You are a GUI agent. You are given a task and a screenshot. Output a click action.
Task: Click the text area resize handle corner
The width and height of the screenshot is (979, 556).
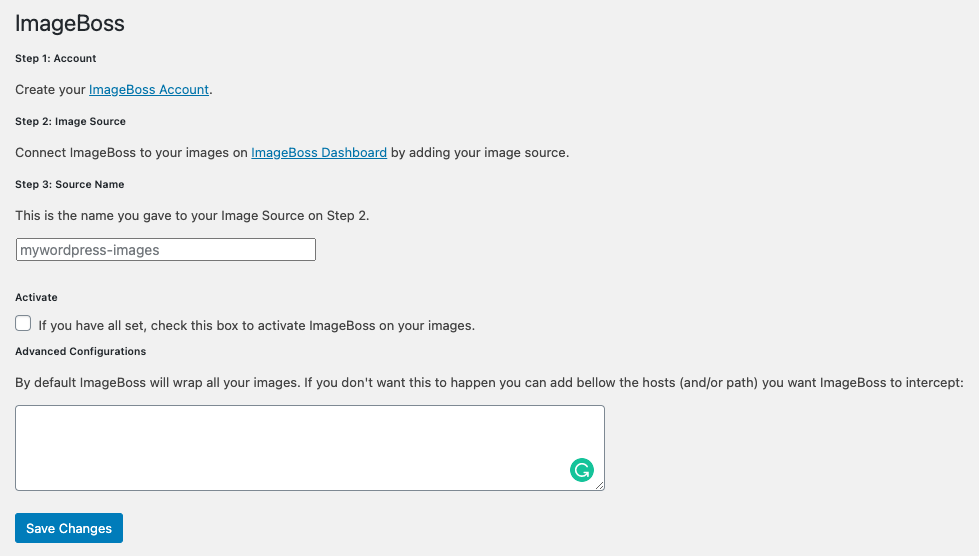(x=600, y=486)
